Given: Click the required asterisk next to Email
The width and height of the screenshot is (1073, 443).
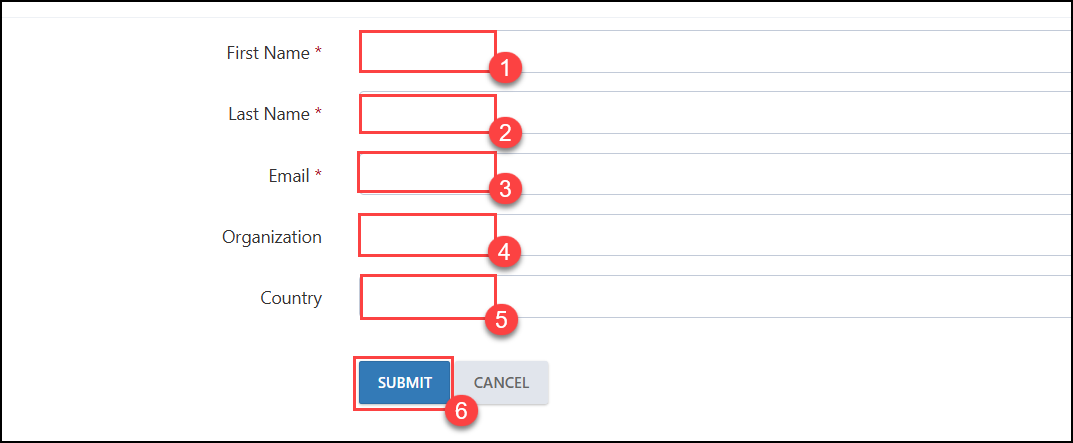Looking at the screenshot, I should (318, 175).
